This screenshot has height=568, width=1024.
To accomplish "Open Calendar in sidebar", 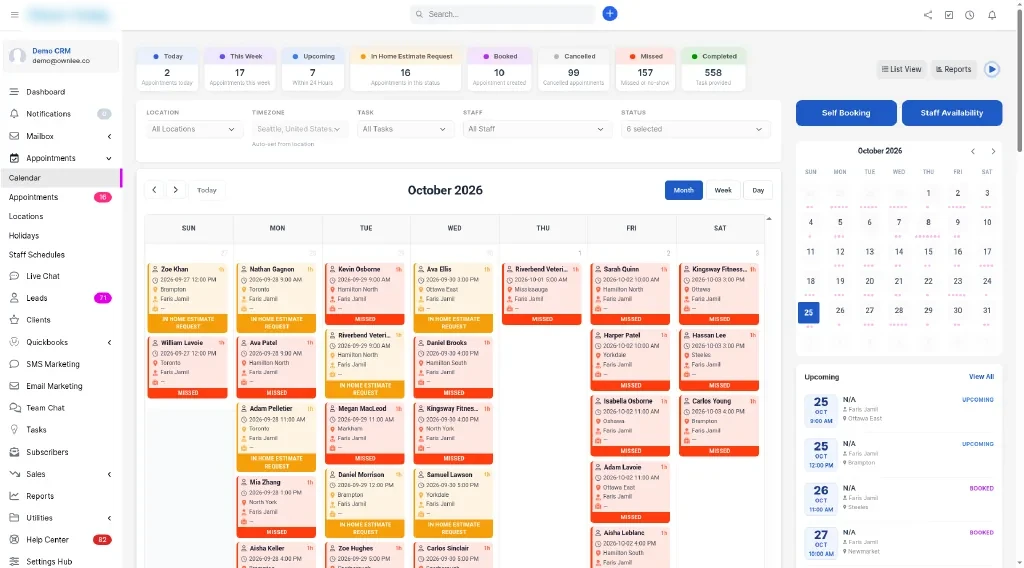I will (61, 178).
